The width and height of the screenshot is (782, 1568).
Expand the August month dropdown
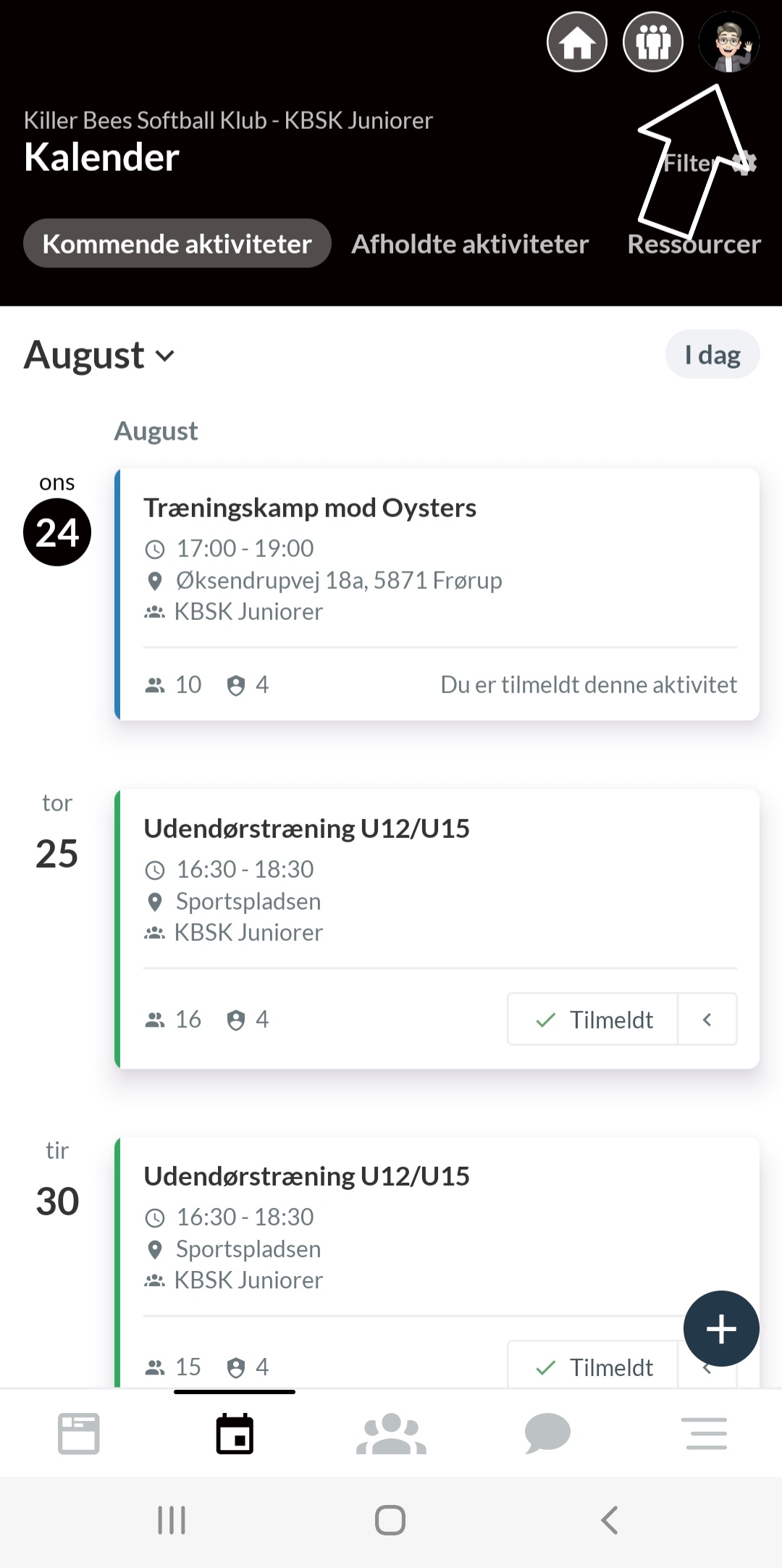point(99,355)
